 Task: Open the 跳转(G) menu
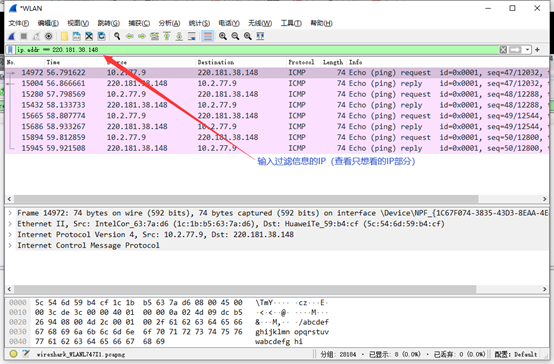pyautogui.click(x=108, y=23)
